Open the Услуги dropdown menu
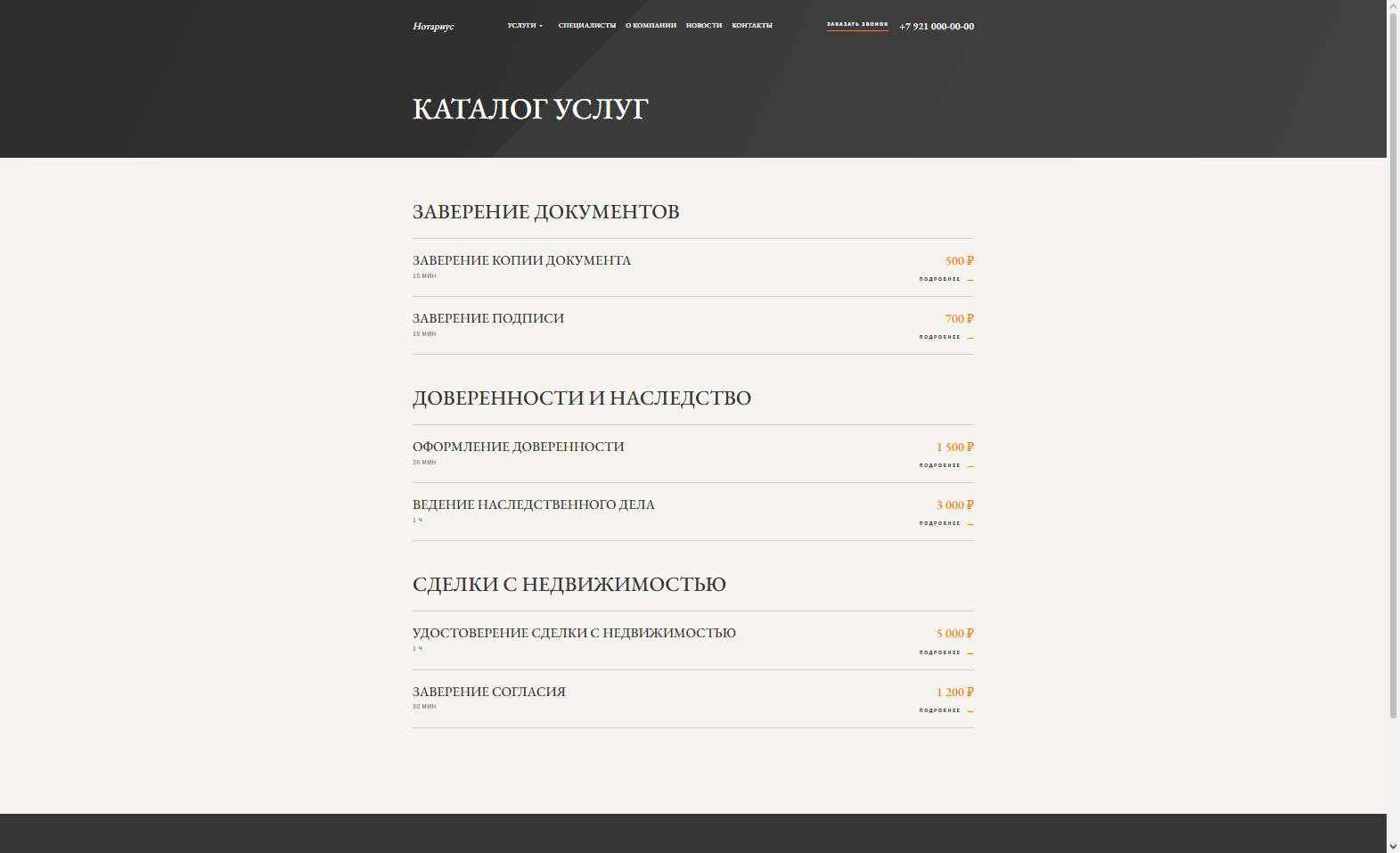This screenshot has height=853, width=1400. pyautogui.click(x=525, y=26)
